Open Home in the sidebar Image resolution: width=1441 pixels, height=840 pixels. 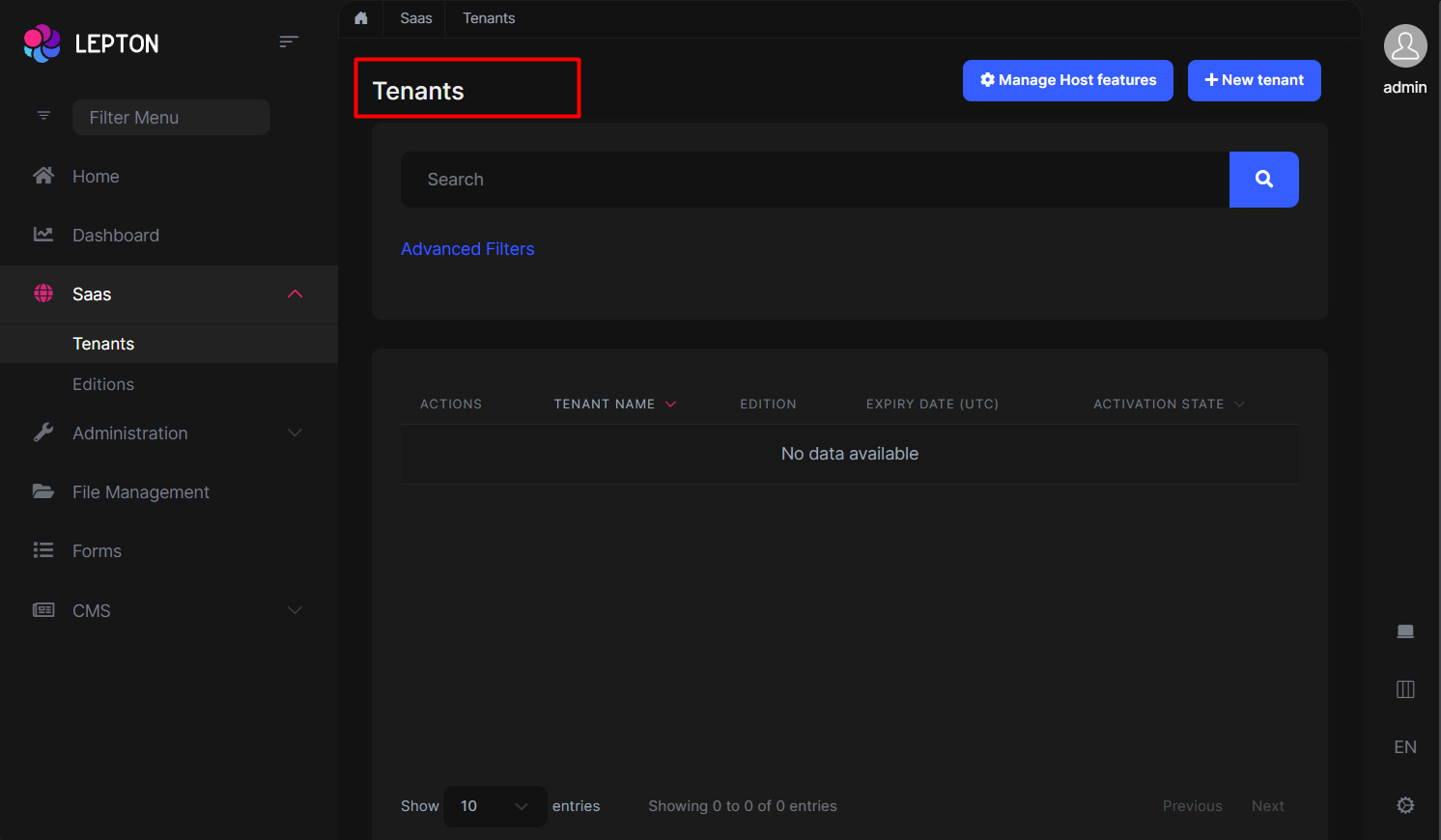96,176
